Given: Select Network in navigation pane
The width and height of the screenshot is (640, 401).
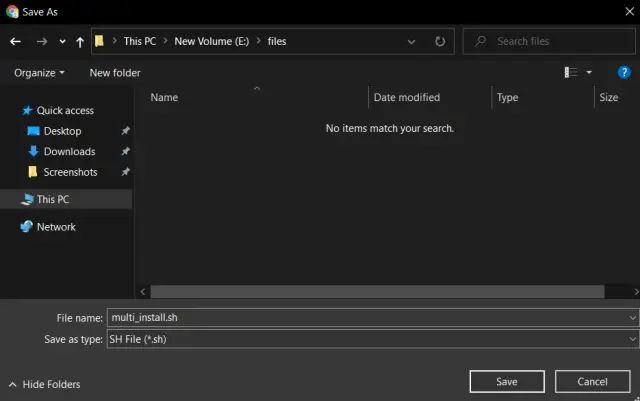Looking at the screenshot, I should tap(56, 227).
